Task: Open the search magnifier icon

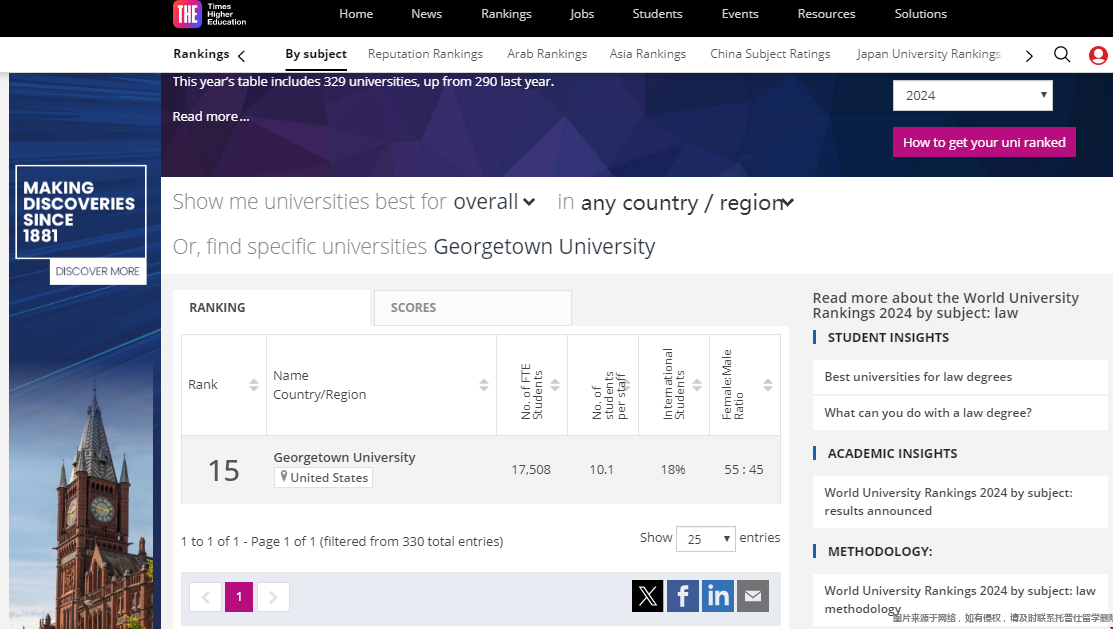Action: [1062, 55]
